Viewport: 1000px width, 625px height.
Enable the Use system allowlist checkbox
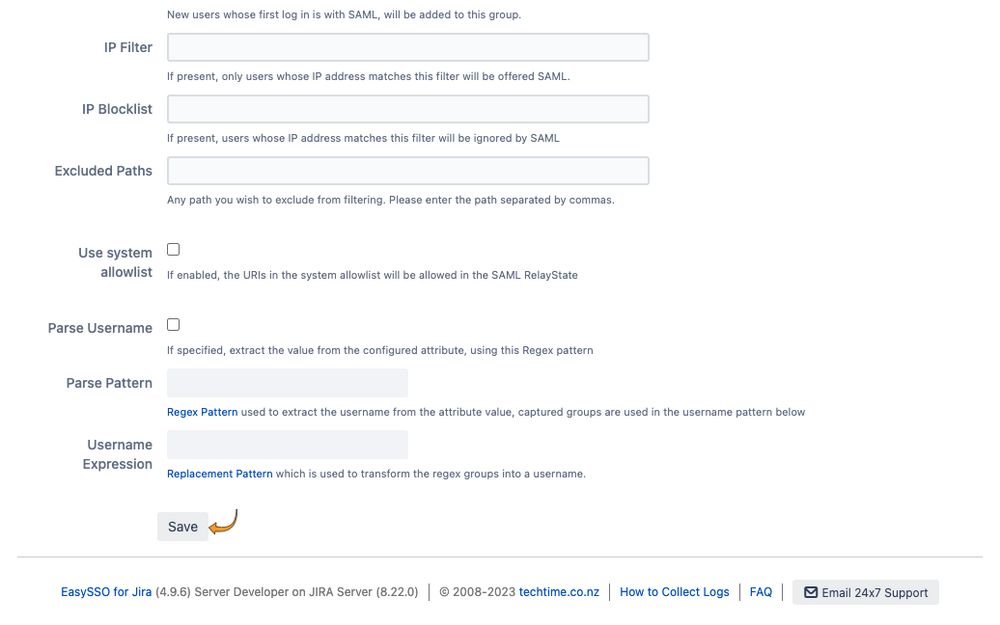(173, 249)
